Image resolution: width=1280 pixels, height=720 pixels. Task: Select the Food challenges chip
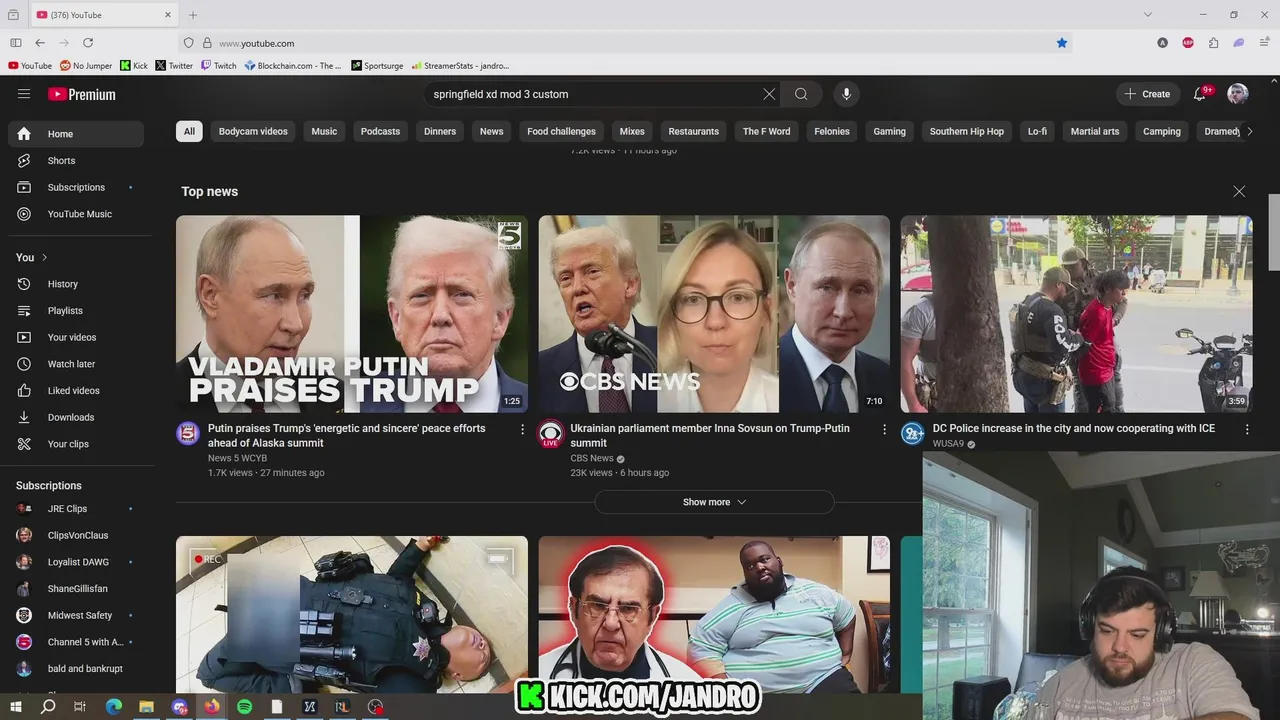coord(561,131)
